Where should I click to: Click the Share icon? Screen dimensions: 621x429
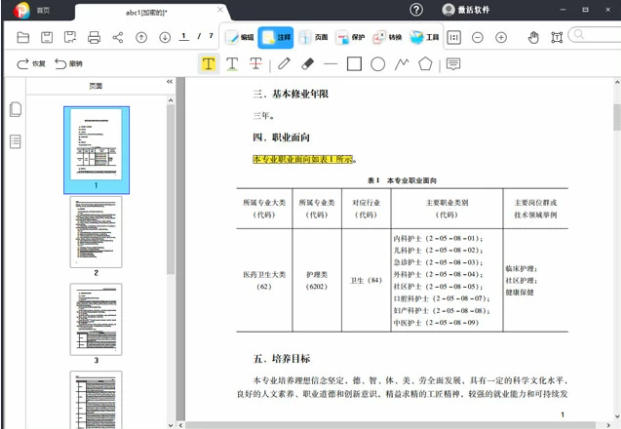click(118, 38)
